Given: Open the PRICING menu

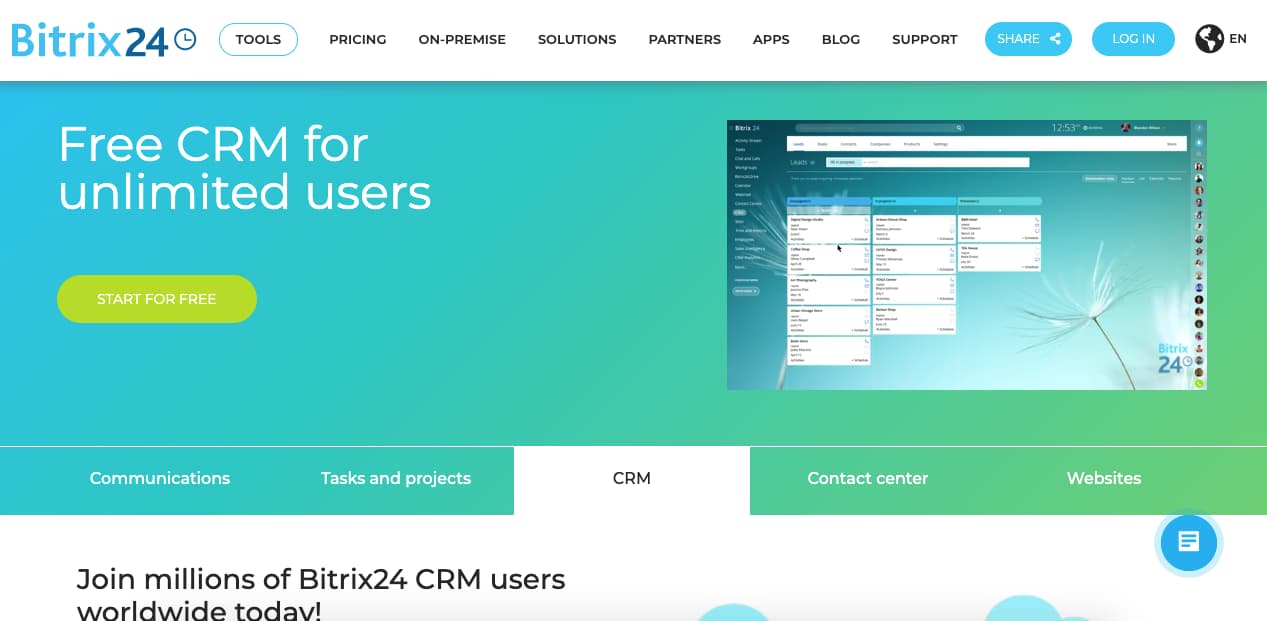Looking at the screenshot, I should tap(357, 39).
